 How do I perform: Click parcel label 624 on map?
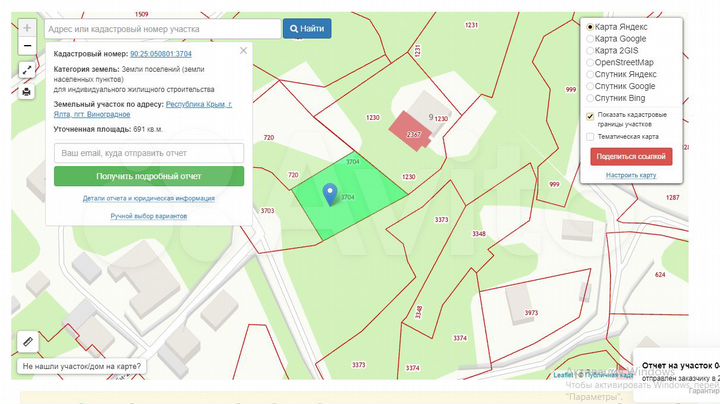(660, 275)
